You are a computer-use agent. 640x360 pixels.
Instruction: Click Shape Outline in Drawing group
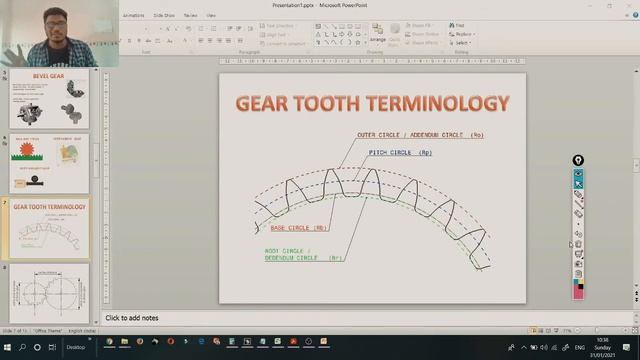pyautogui.click(x=423, y=34)
